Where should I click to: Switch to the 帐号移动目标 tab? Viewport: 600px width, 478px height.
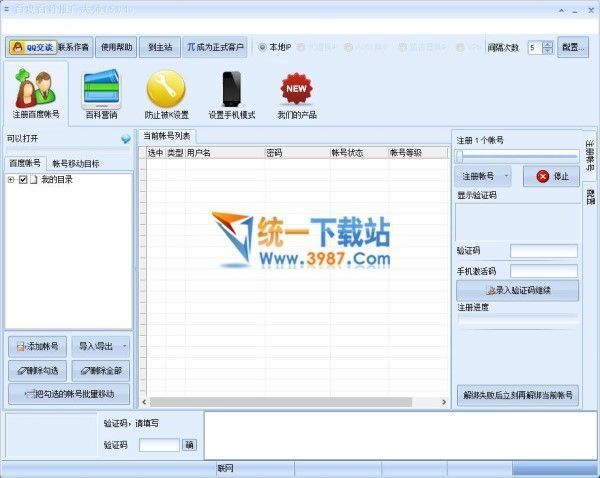(75, 164)
